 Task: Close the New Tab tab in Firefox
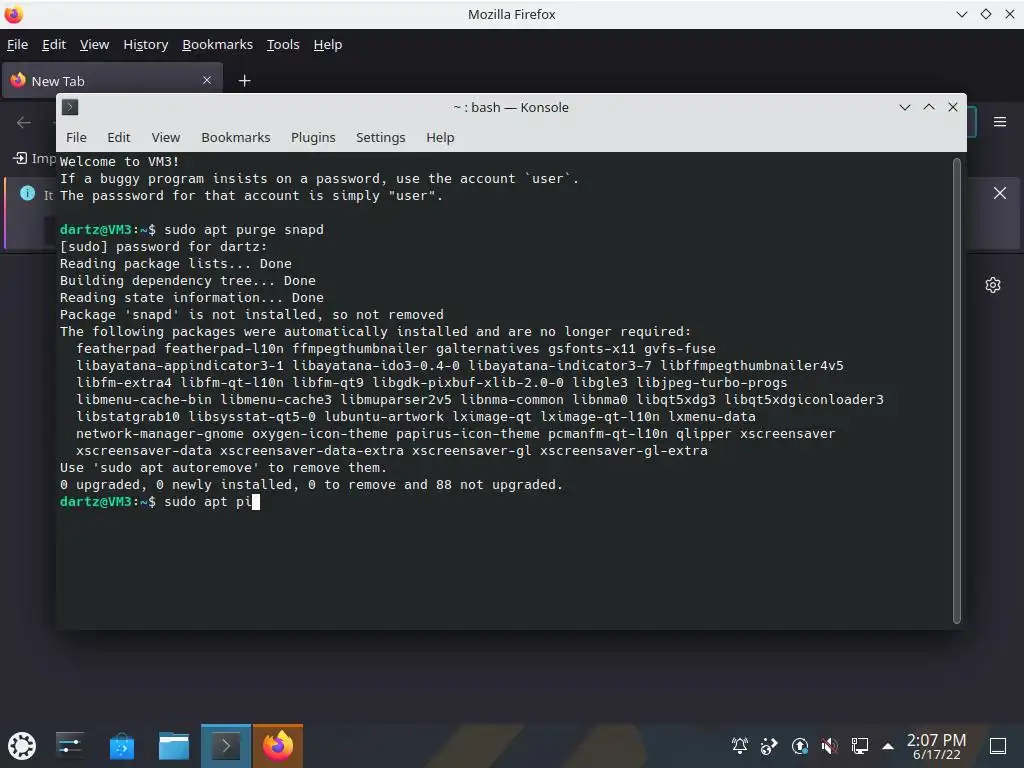pyautogui.click(x=207, y=80)
